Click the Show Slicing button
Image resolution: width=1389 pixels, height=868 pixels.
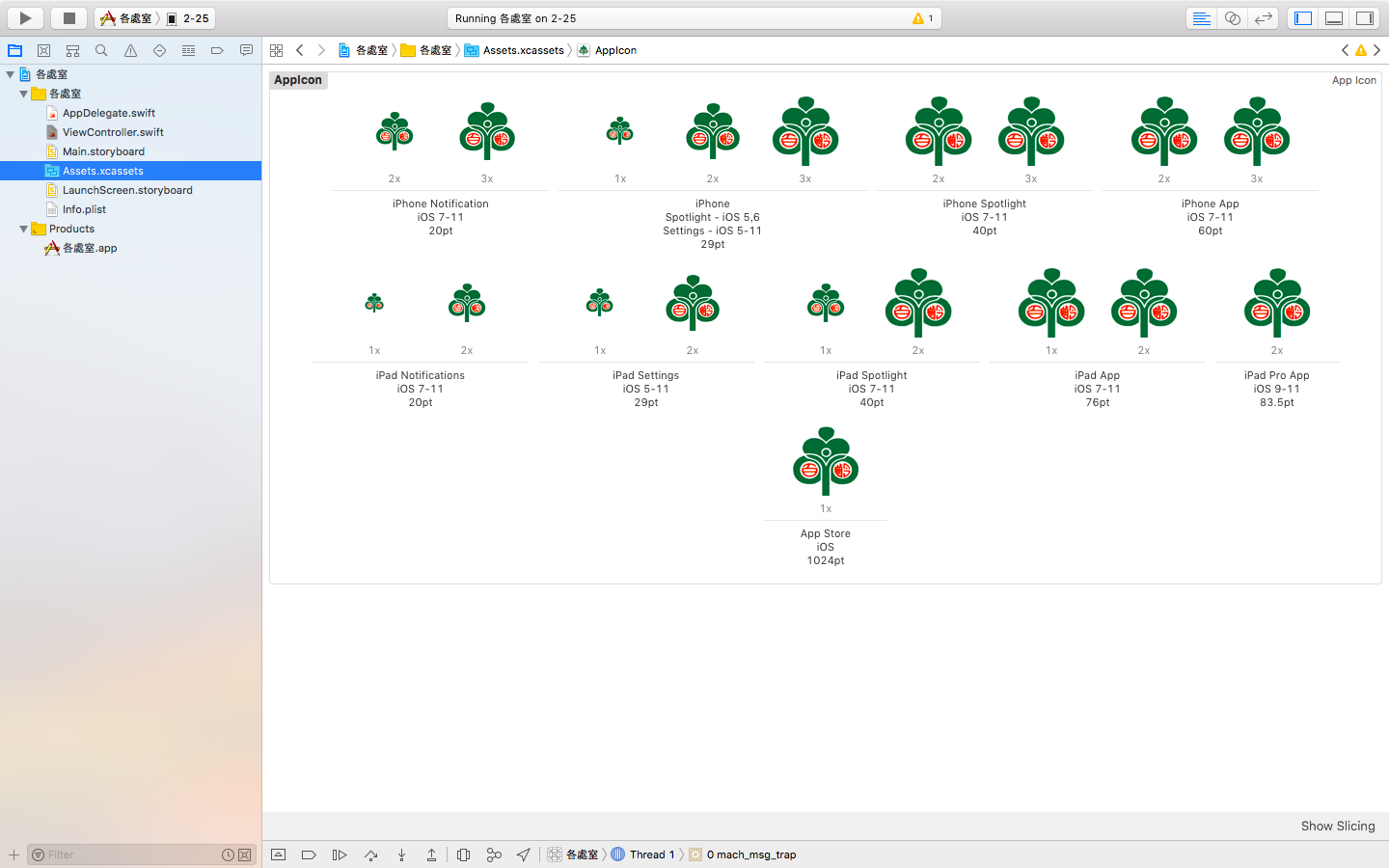[1337, 826]
